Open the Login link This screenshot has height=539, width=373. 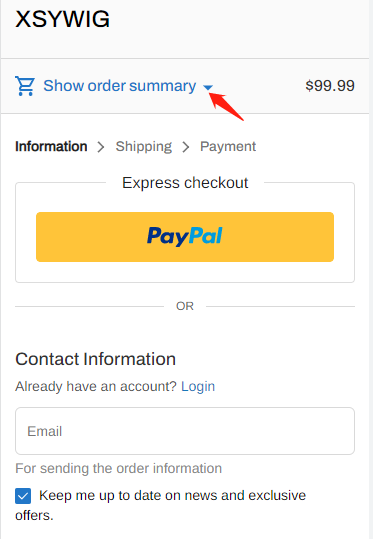pos(198,386)
